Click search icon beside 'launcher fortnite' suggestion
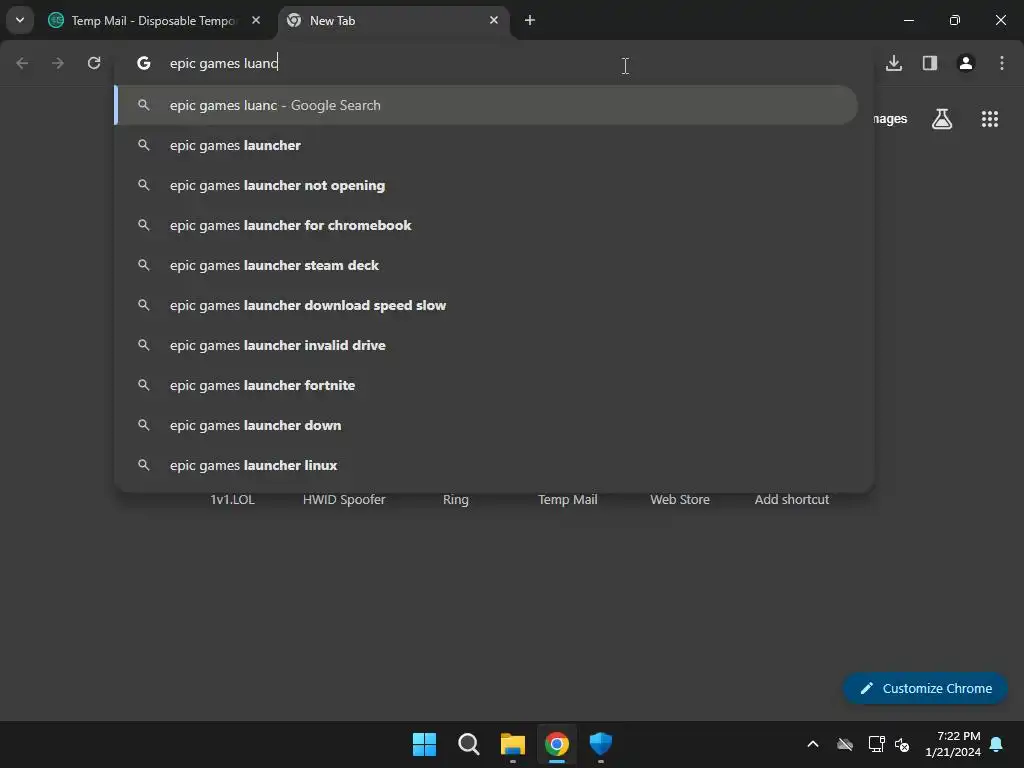1024x768 pixels. click(144, 385)
